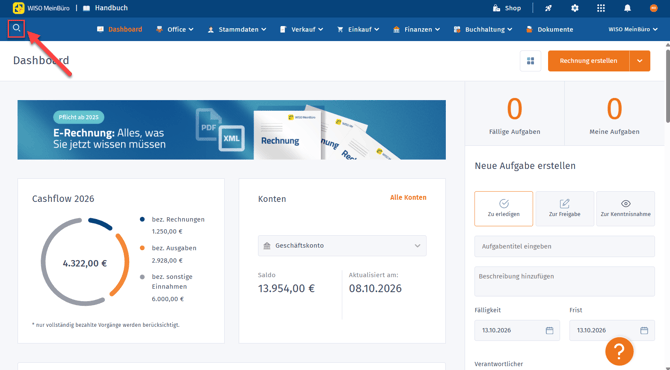Click the rocket icon in the top bar
Screen dimensions: 670x370
coord(548,8)
